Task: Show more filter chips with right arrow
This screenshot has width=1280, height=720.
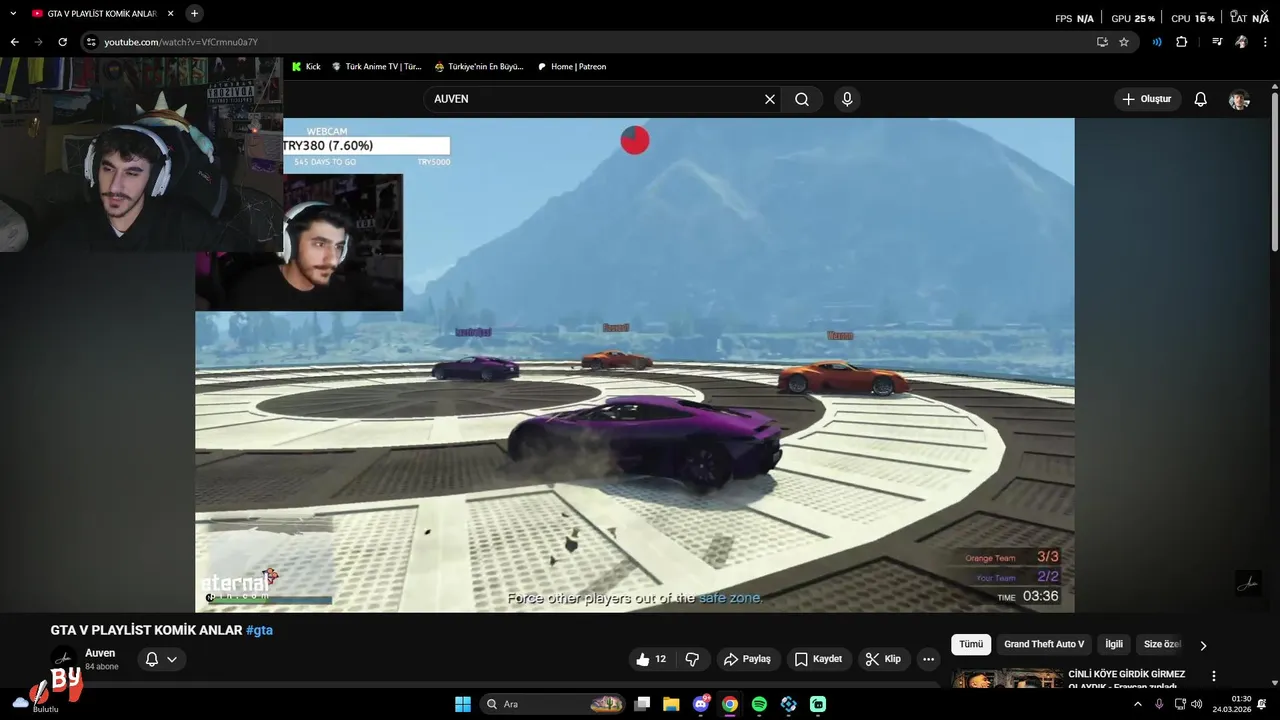Action: point(1203,645)
